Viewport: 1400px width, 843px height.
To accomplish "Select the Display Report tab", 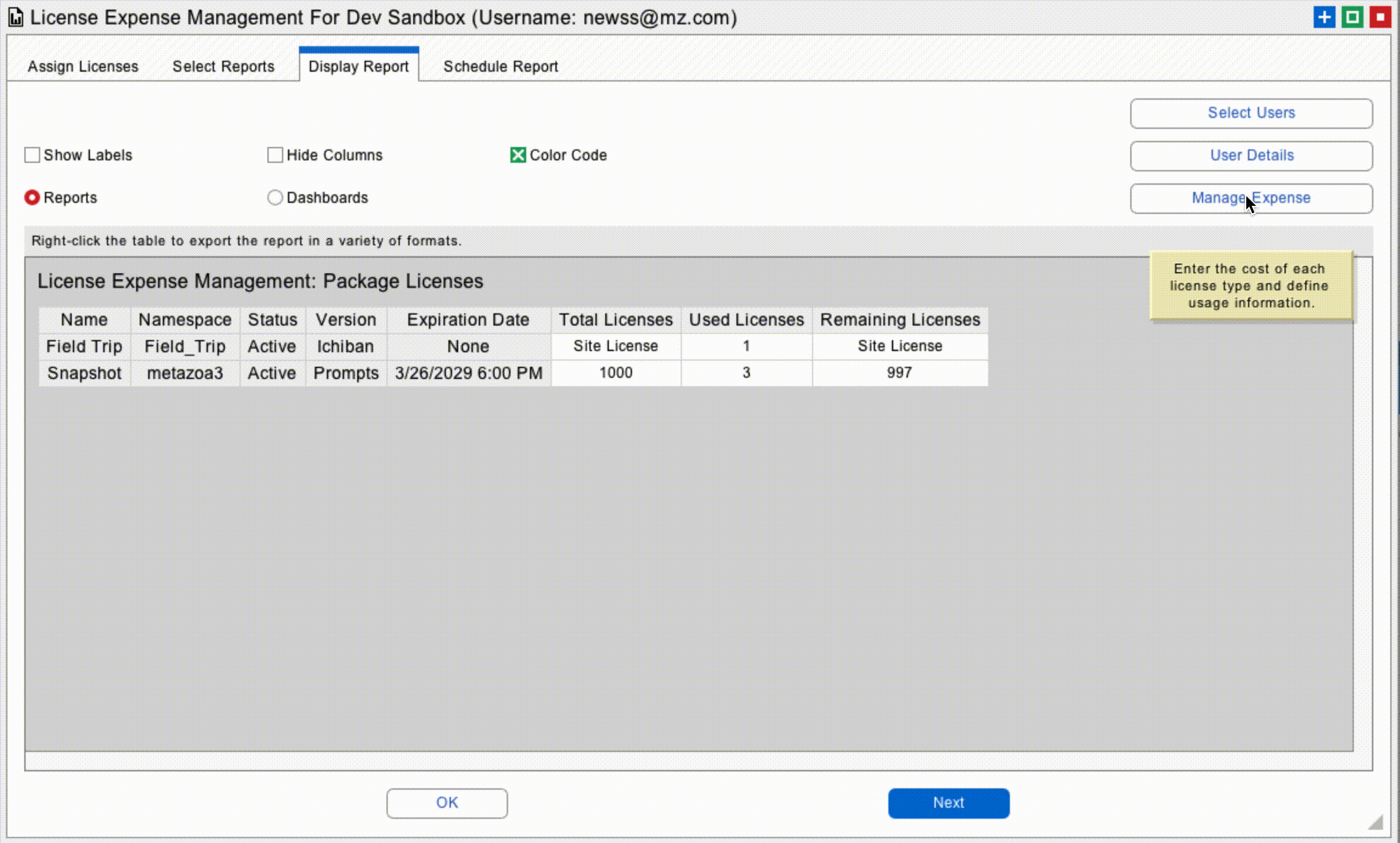I will coord(359,66).
